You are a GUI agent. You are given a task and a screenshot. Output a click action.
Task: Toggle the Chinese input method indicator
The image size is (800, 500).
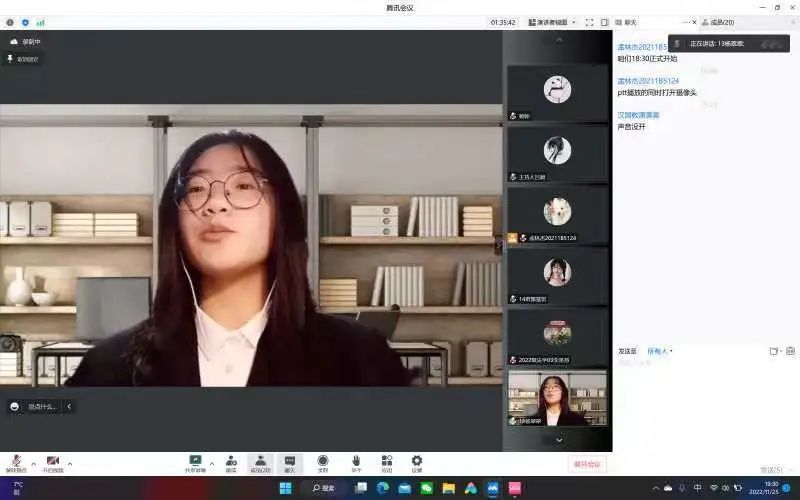tap(697, 488)
